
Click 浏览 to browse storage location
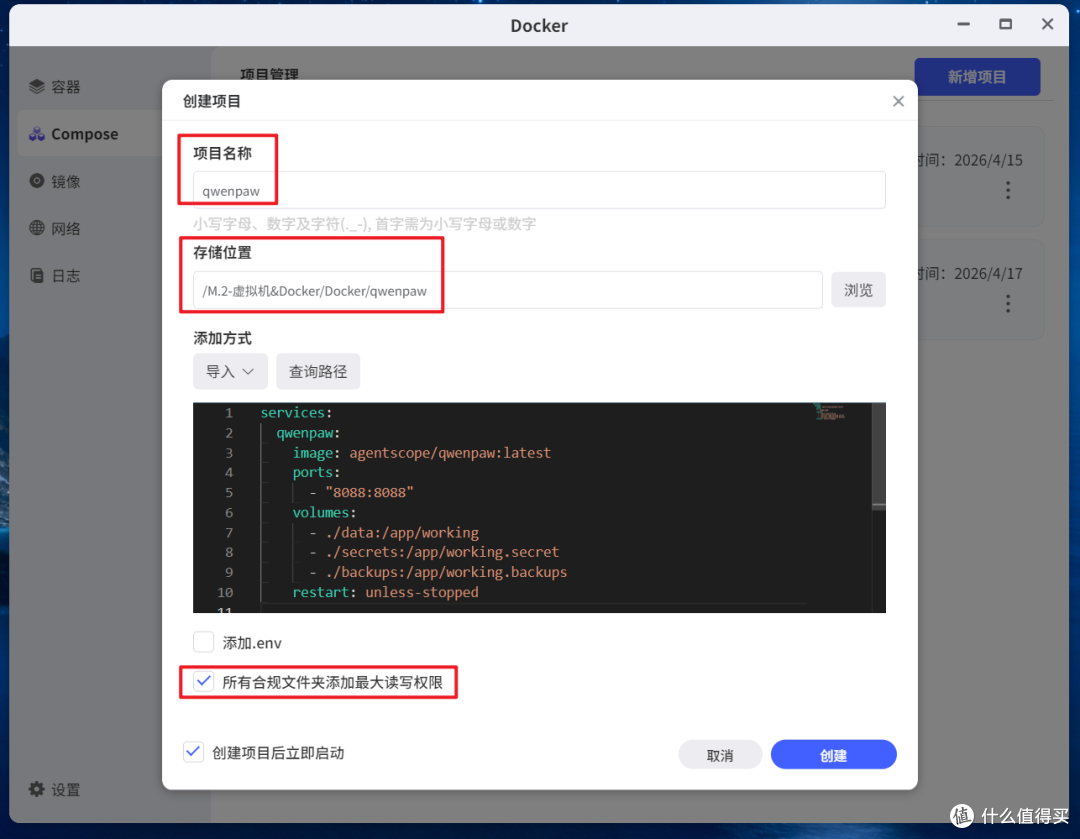pyautogui.click(x=858, y=290)
